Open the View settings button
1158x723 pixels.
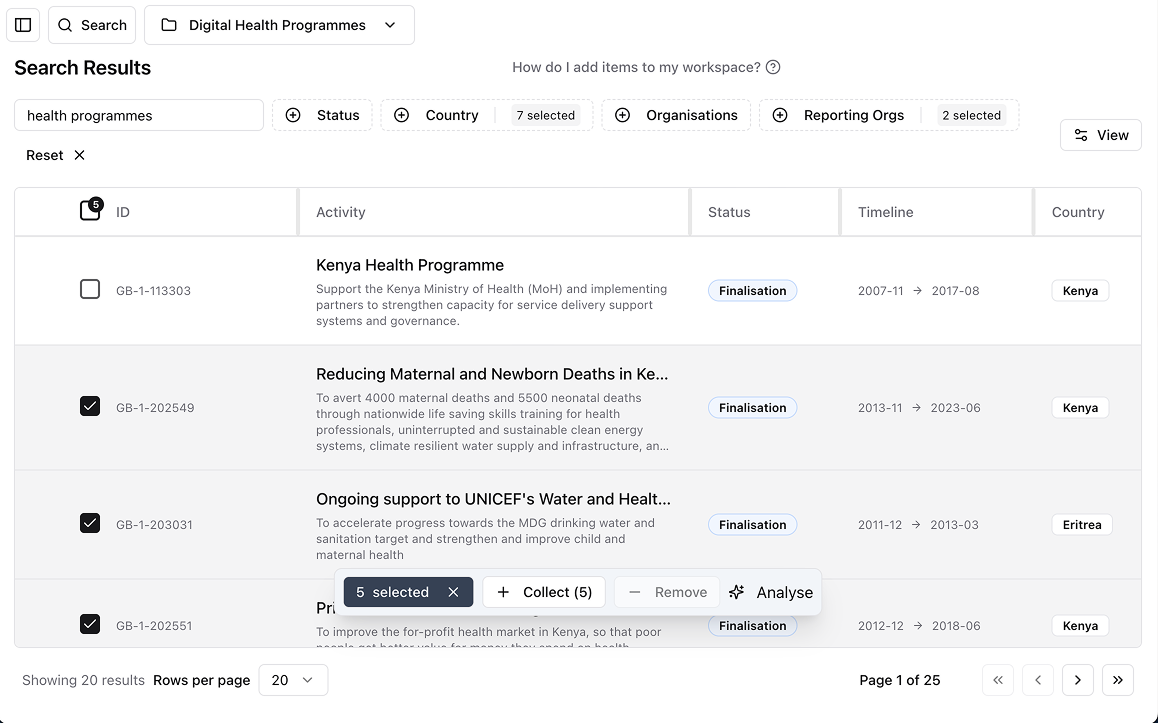(1100, 135)
